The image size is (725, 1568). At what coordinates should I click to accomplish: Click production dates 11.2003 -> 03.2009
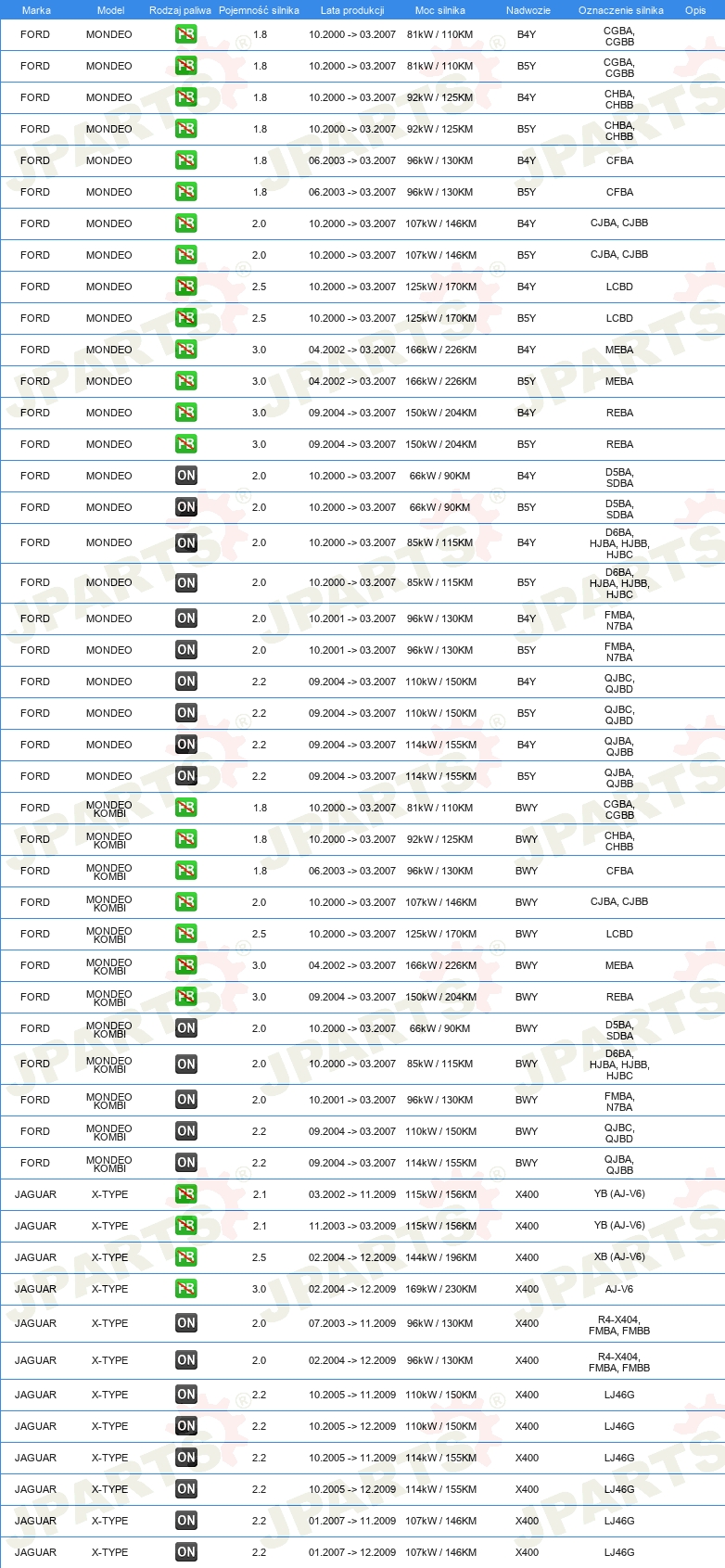point(352,1226)
